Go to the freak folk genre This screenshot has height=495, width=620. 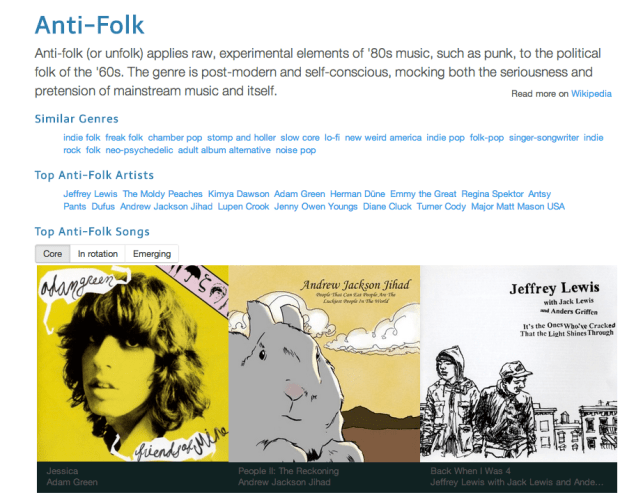pyautogui.click(x=123, y=137)
